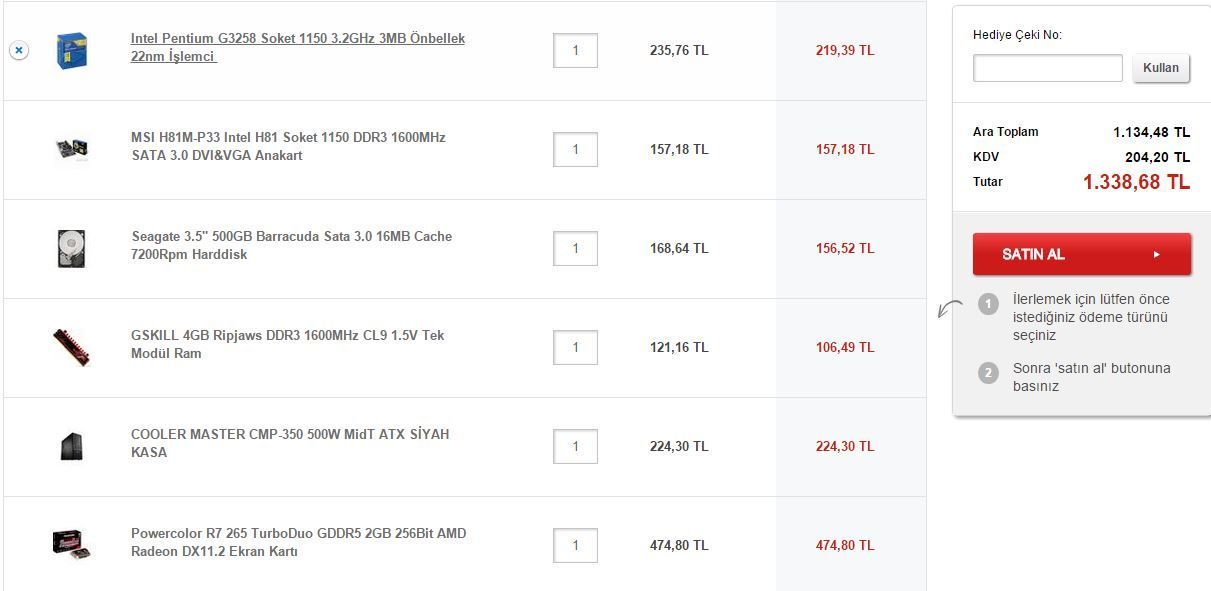Remove the Intel Pentium G3258 item
Screen dimensions: 1211x591
[x=19, y=50]
